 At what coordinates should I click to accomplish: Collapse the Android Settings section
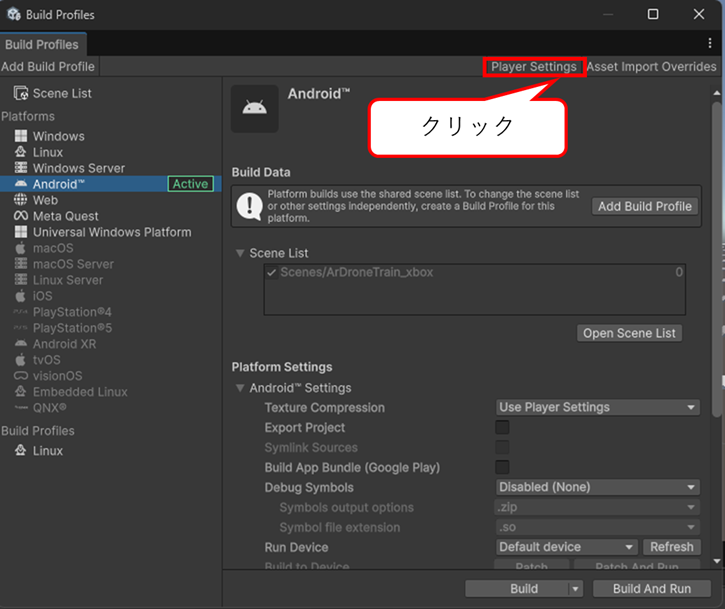(x=240, y=388)
